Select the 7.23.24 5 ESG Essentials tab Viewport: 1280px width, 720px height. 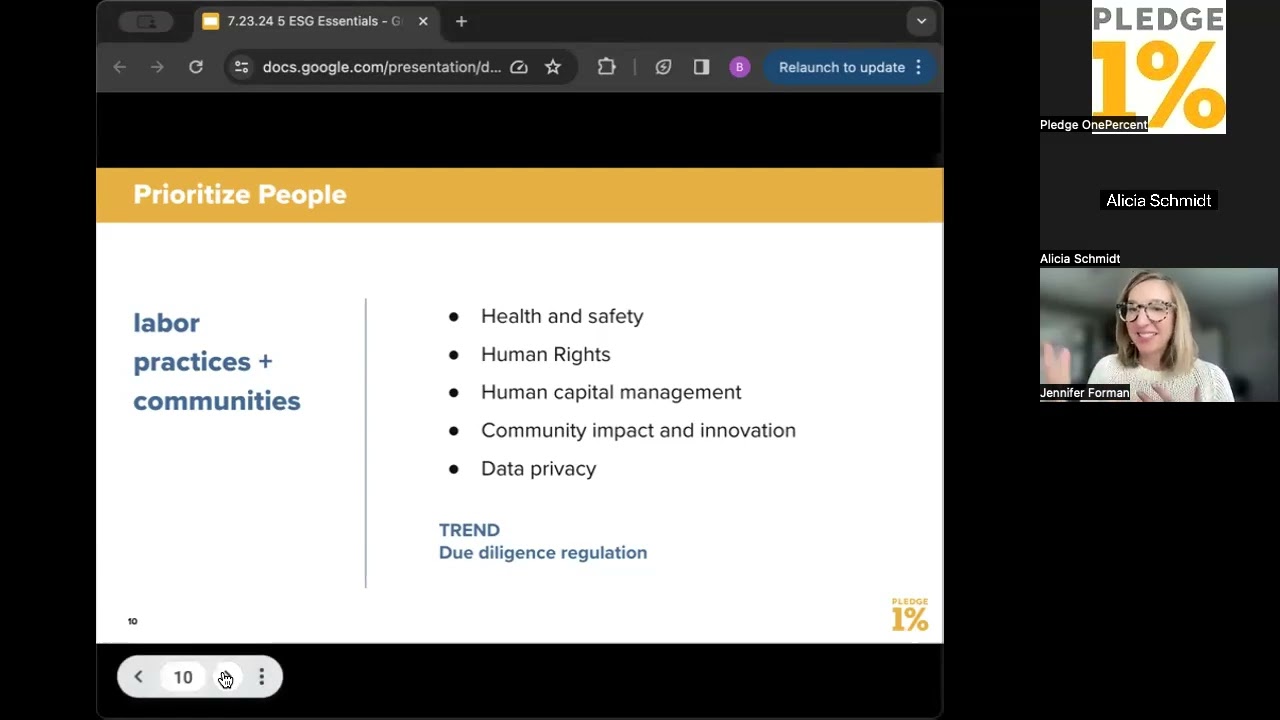[315, 21]
